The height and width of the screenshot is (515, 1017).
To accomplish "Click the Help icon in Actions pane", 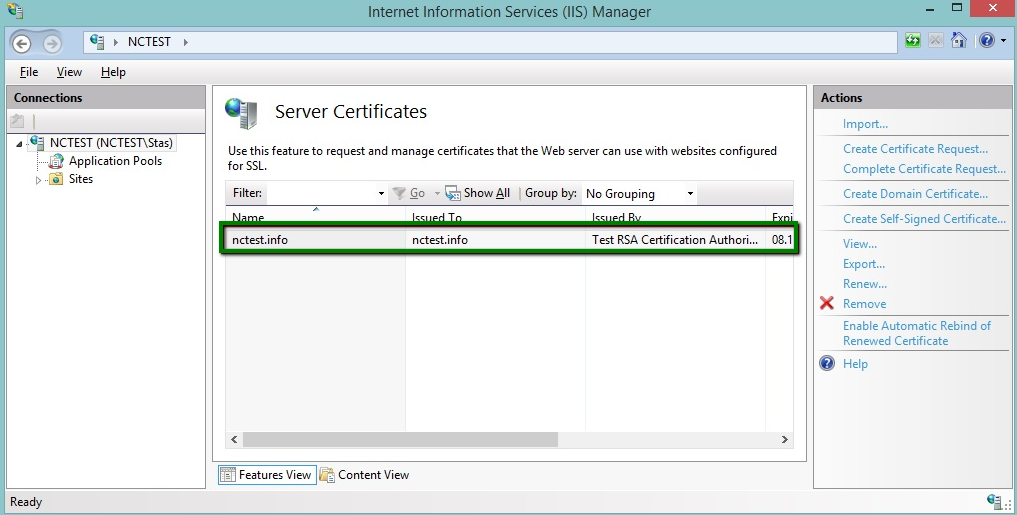I will pos(827,363).
